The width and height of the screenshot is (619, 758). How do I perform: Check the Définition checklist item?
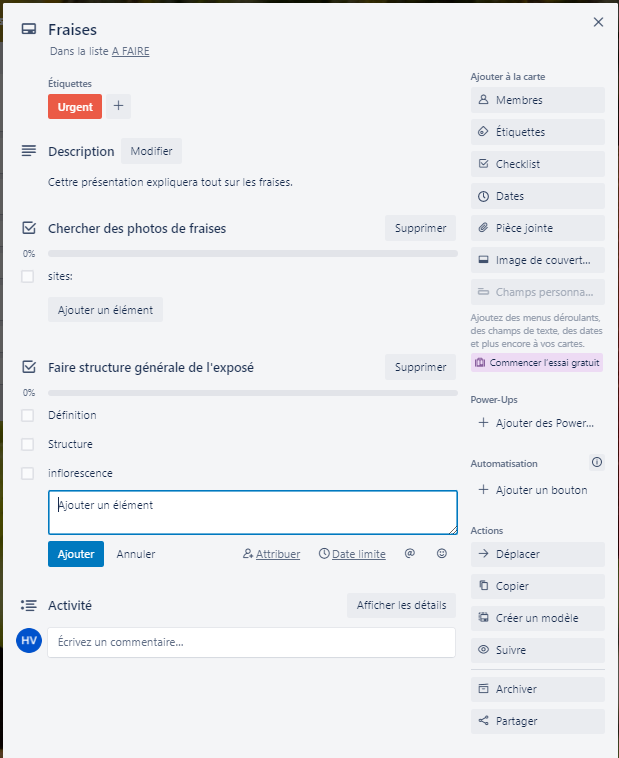[x=28, y=415]
